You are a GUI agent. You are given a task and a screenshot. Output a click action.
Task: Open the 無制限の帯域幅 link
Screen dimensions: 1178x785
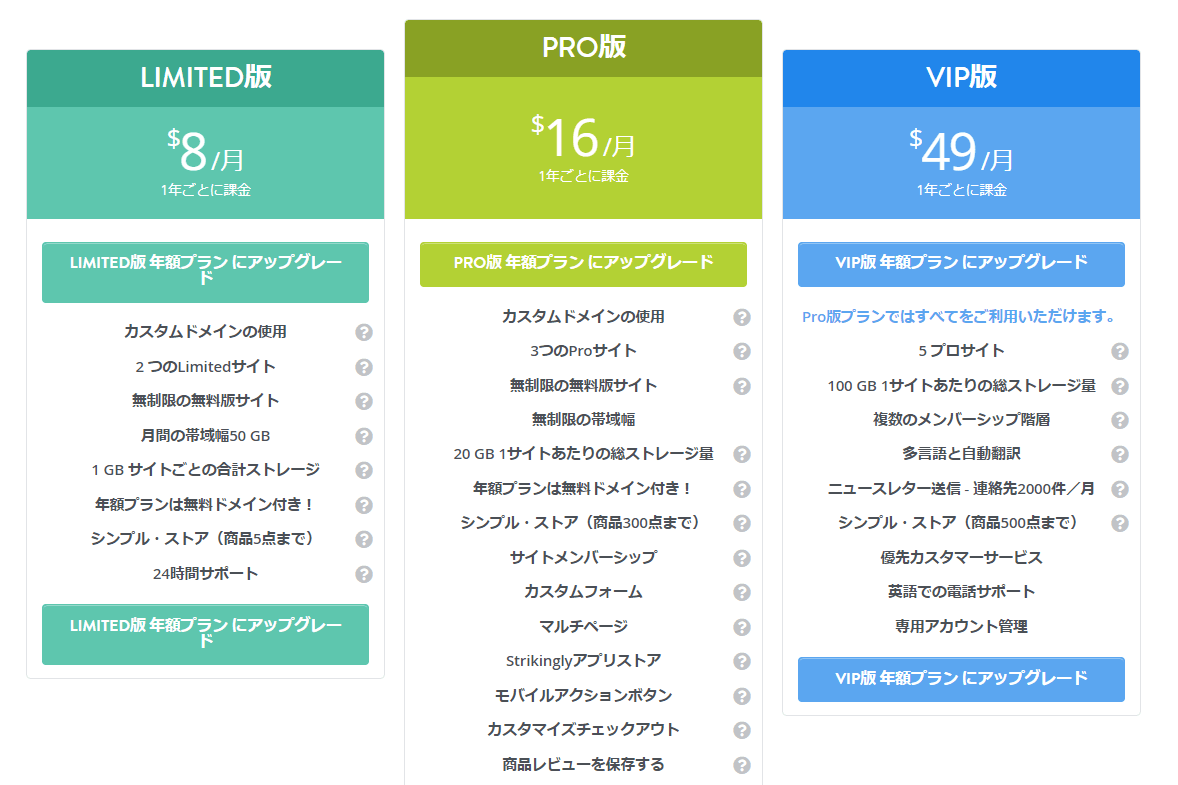pyautogui.click(x=583, y=420)
